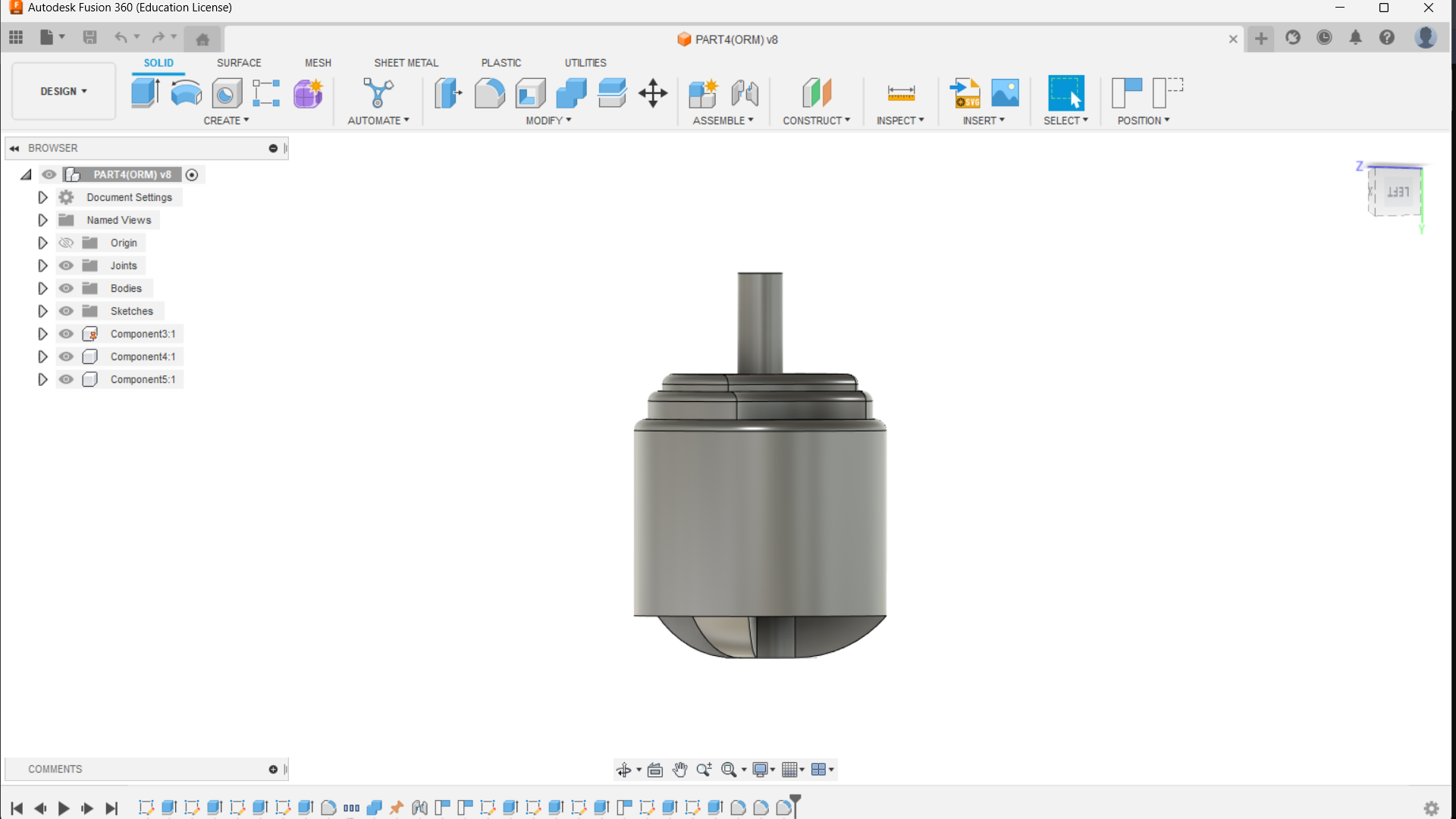Screen dimensions: 1456x819
Task: Switch to the SURFACE tab
Action: [x=239, y=63]
